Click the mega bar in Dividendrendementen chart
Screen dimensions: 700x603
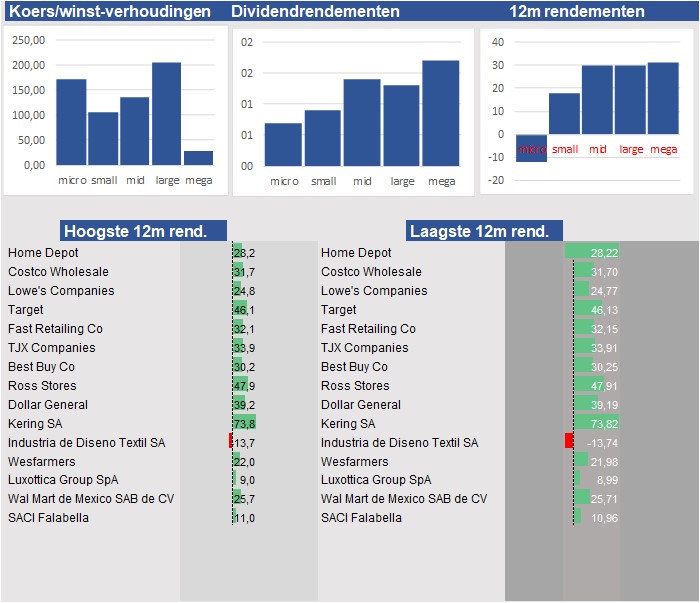tap(441, 113)
